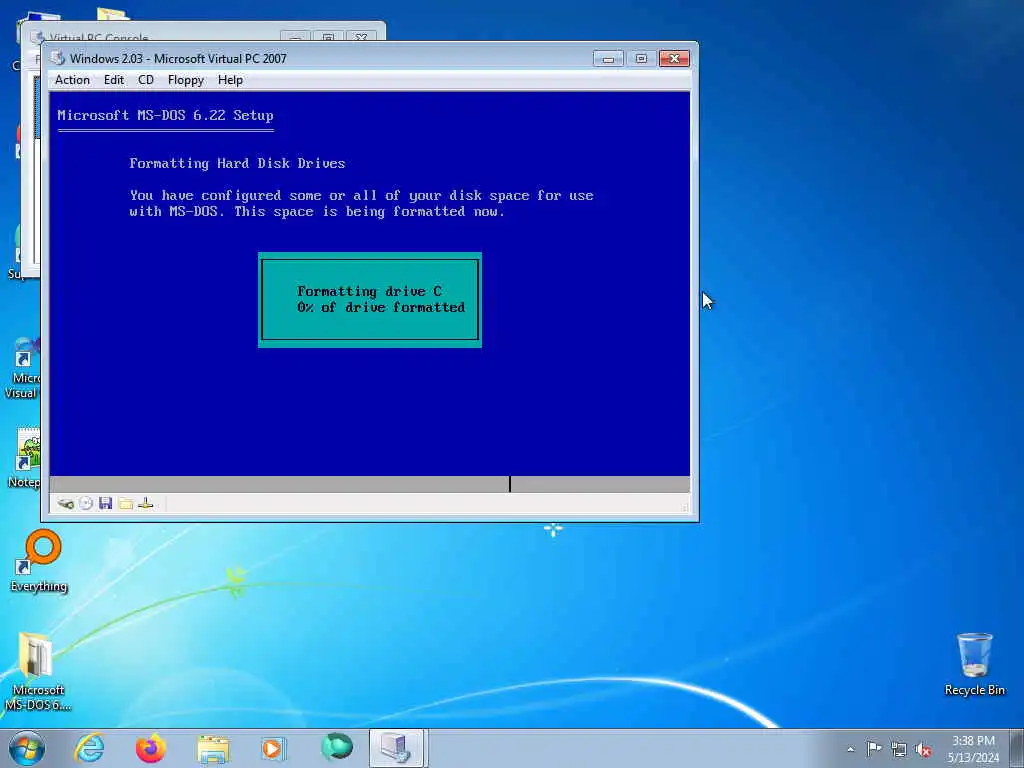Click the '0% of drive formatted' text
The height and width of the screenshot is (768, 1024).
[x=381, y=308]
